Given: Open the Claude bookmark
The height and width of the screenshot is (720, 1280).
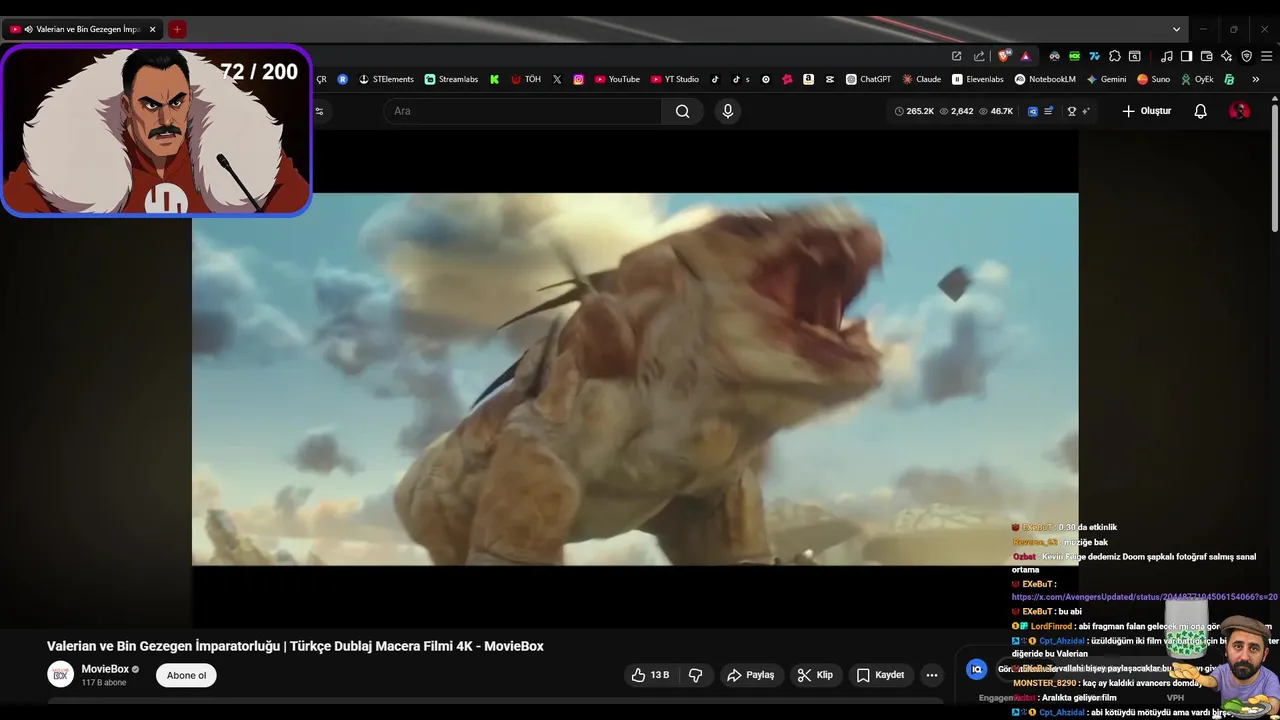Looking at the screenshot, I should (921, 79).
